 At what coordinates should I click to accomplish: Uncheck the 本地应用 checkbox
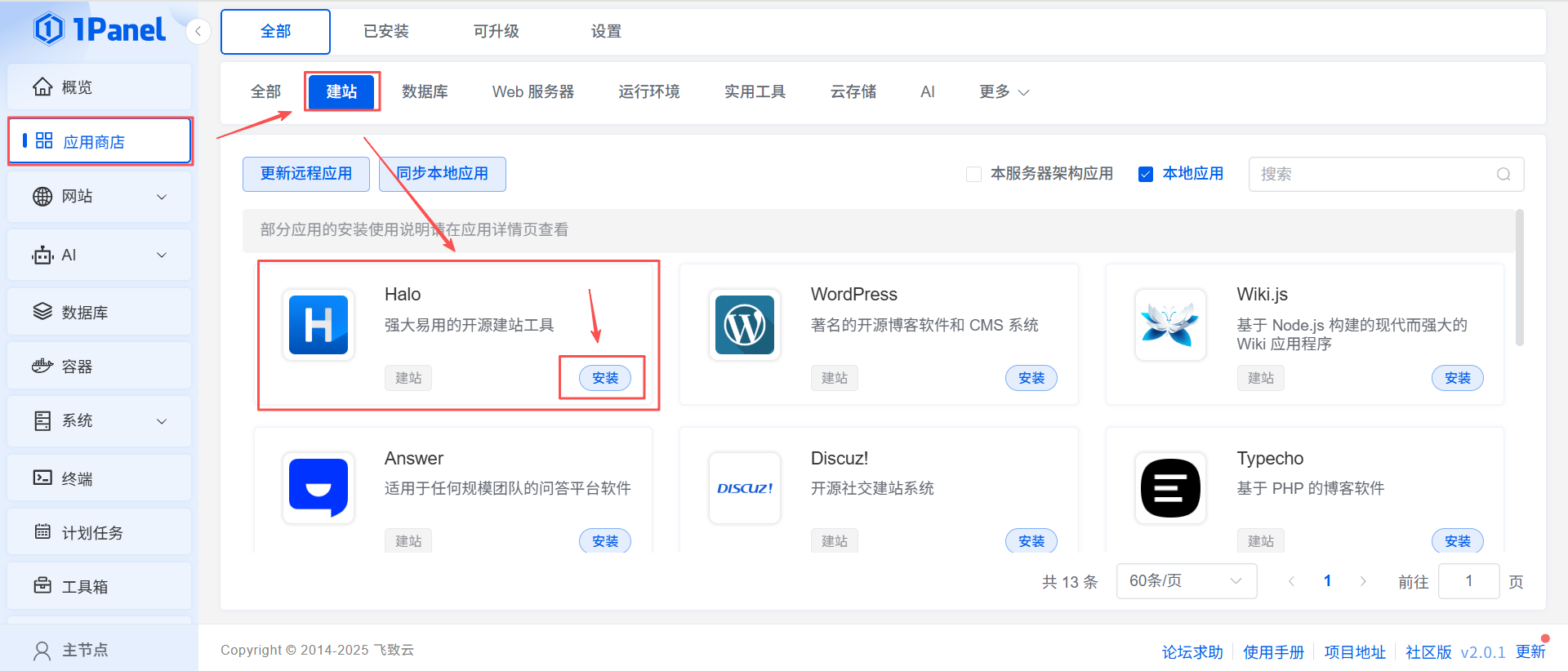(x=1146, y=174)
